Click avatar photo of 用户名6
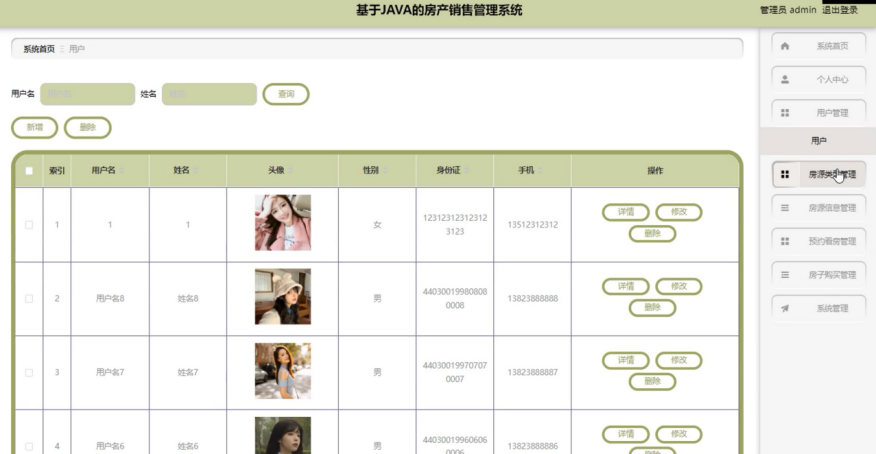This screenshot has height=454, width=876. 283,436
